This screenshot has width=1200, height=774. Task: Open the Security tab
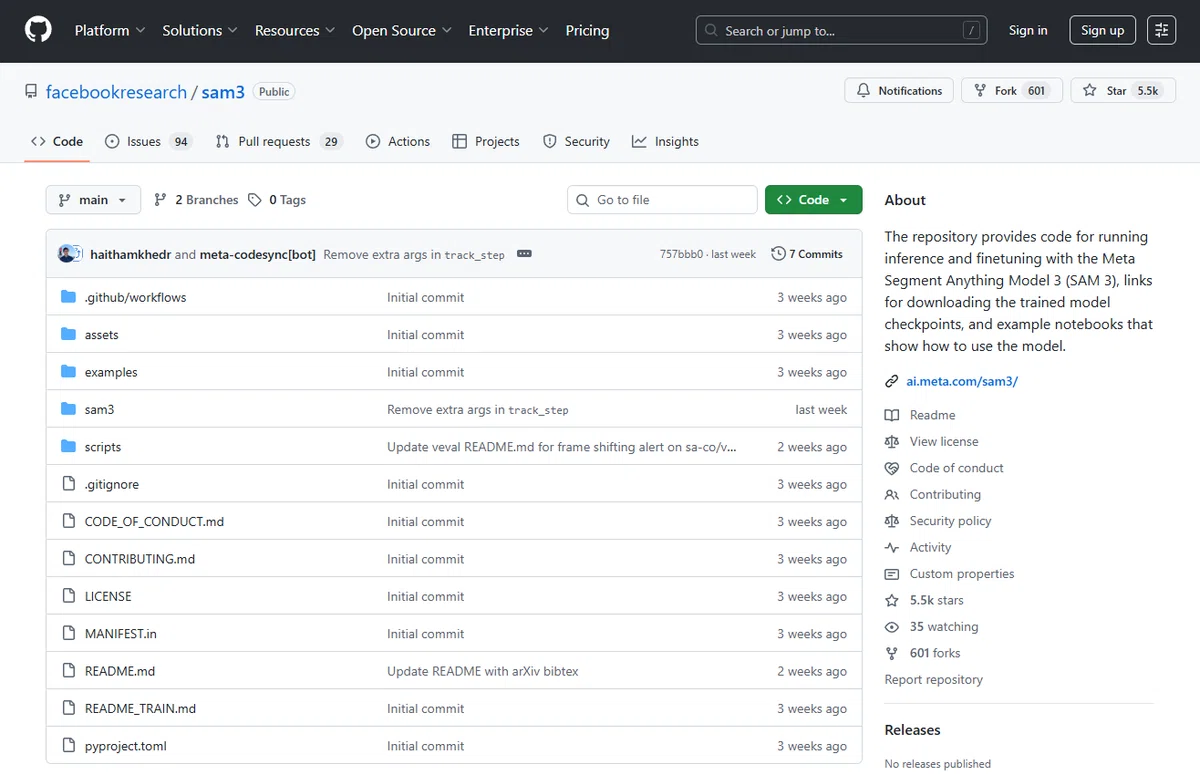(576, 142)
